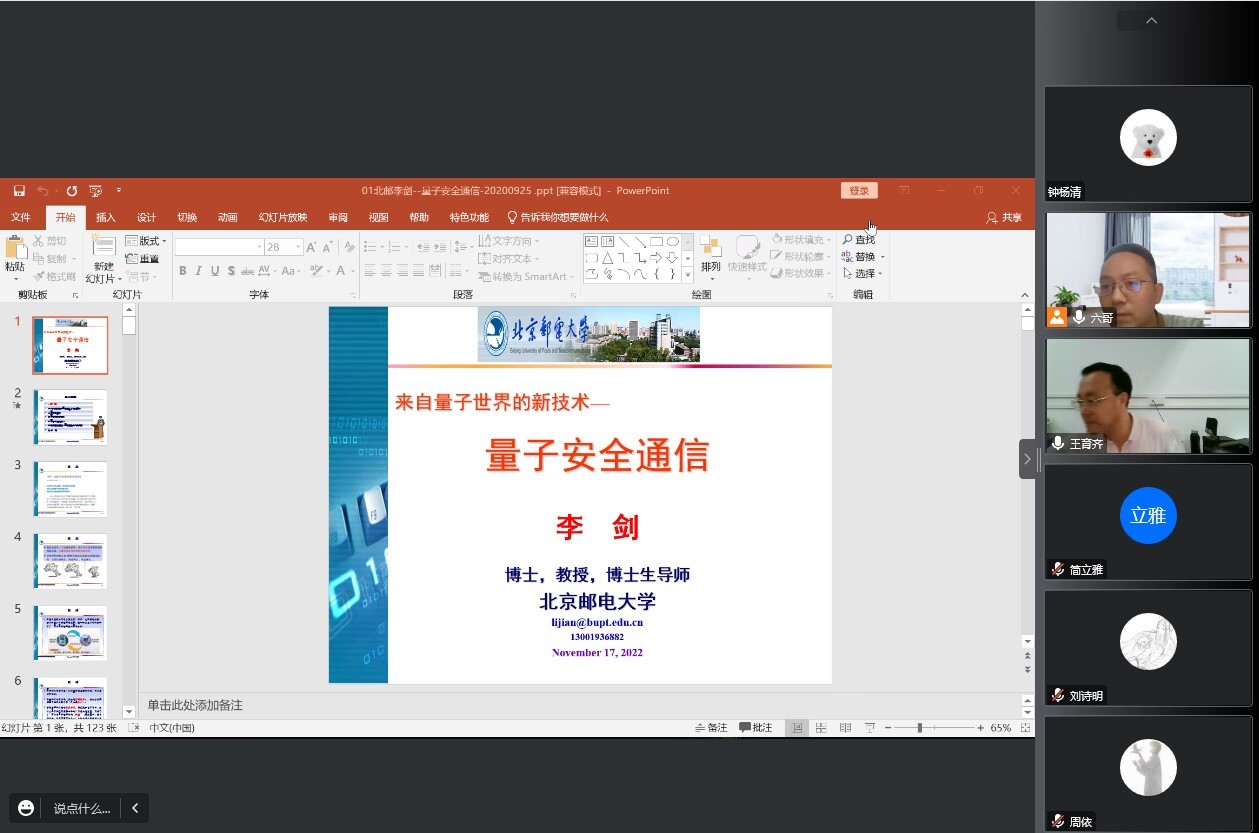Open the emoji reaction smiley icon
The height and width of the screenshot is (833, 1259).
coord(26,808)
